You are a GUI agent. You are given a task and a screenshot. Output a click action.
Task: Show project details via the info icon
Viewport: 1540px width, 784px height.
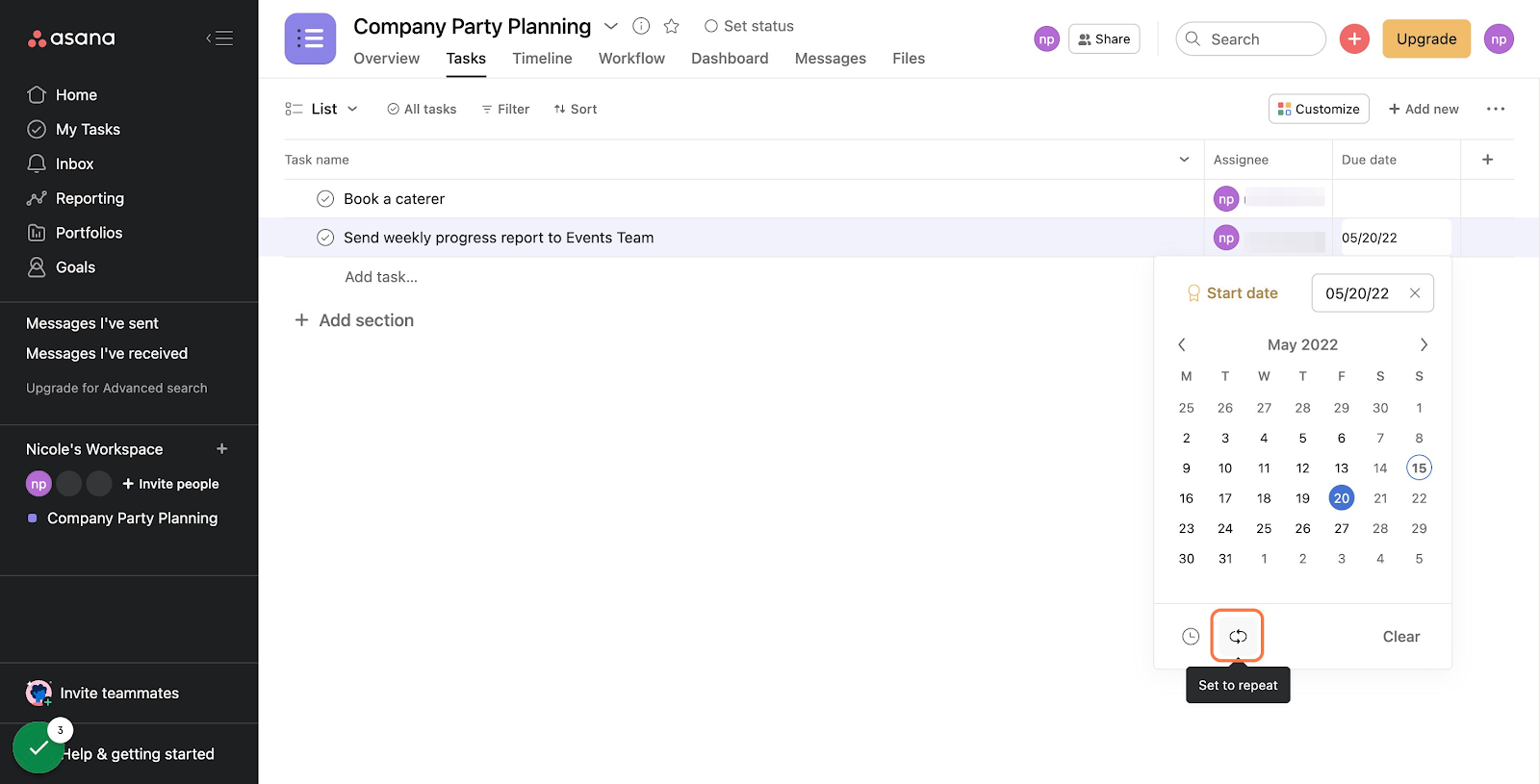(641, 26)
